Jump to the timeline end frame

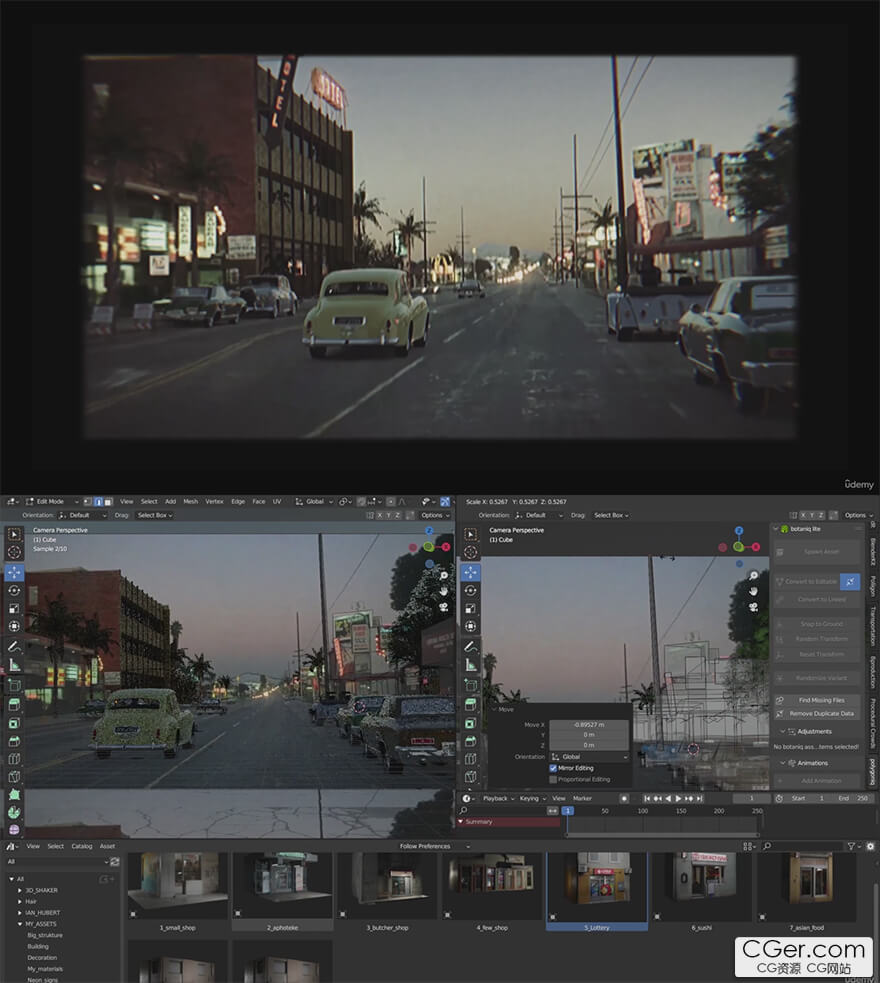pos(700,799)
